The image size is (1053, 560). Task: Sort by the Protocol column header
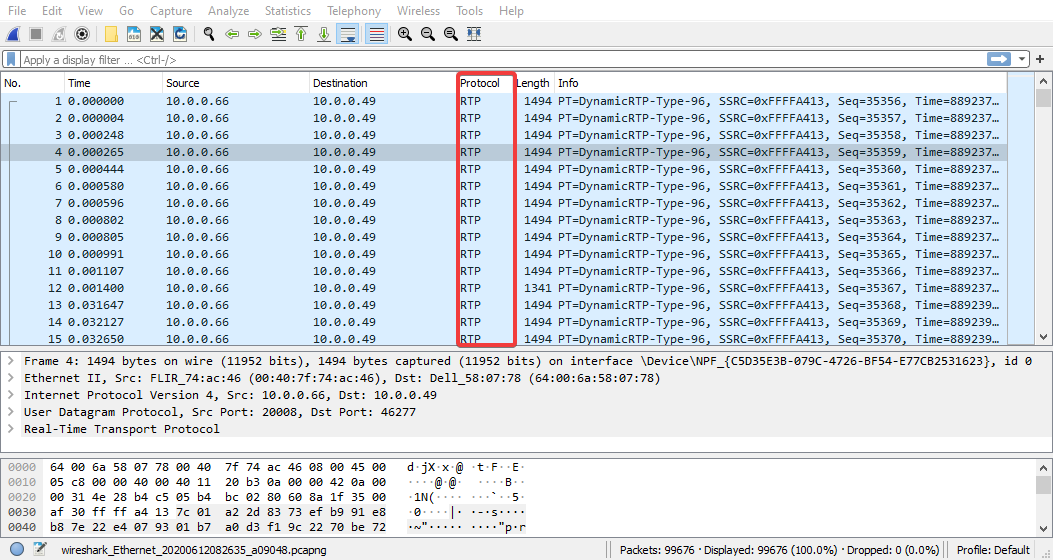pyautogui.click(x=486, y=83)
